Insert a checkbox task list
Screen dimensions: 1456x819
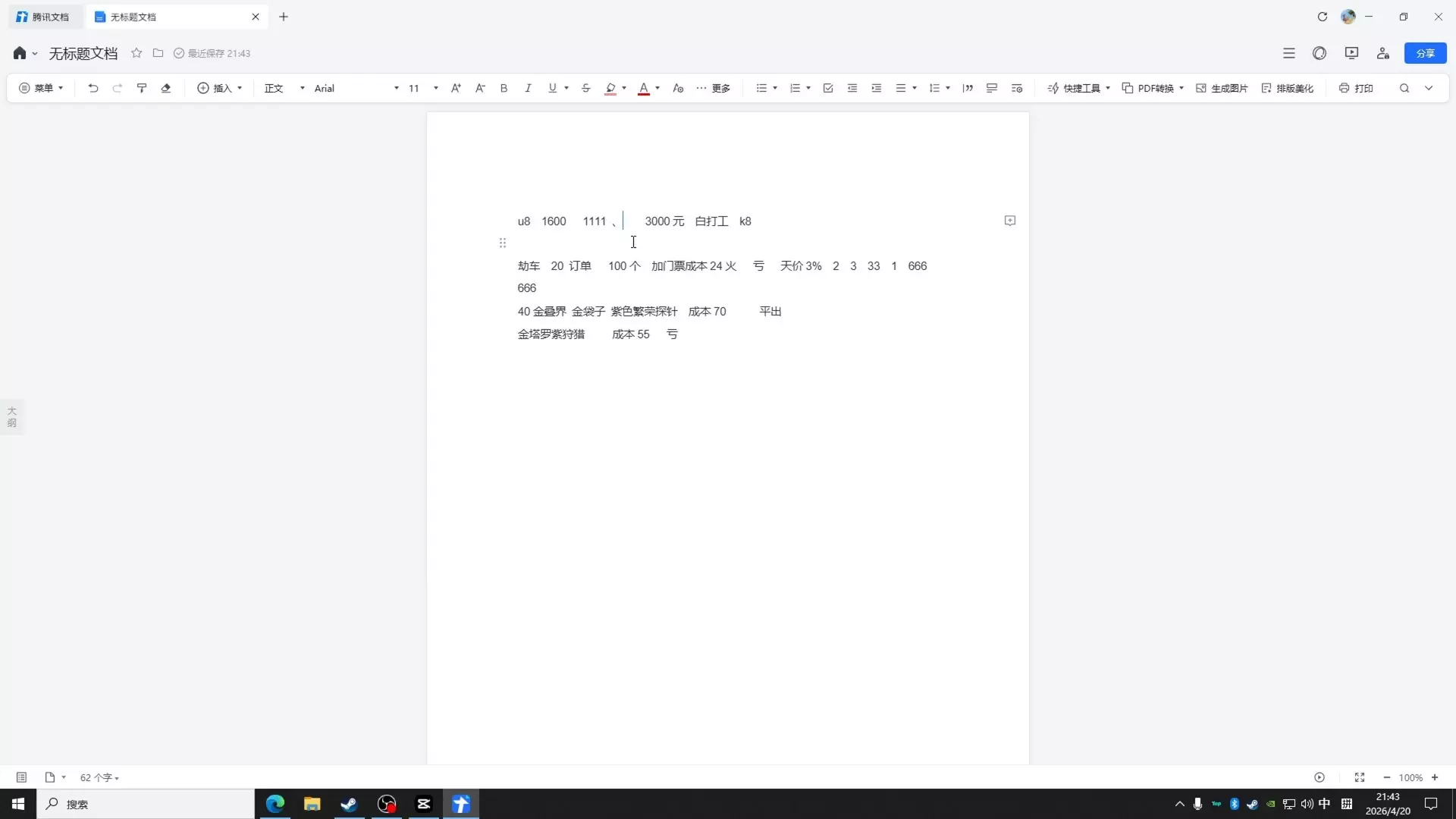(828, 88)
